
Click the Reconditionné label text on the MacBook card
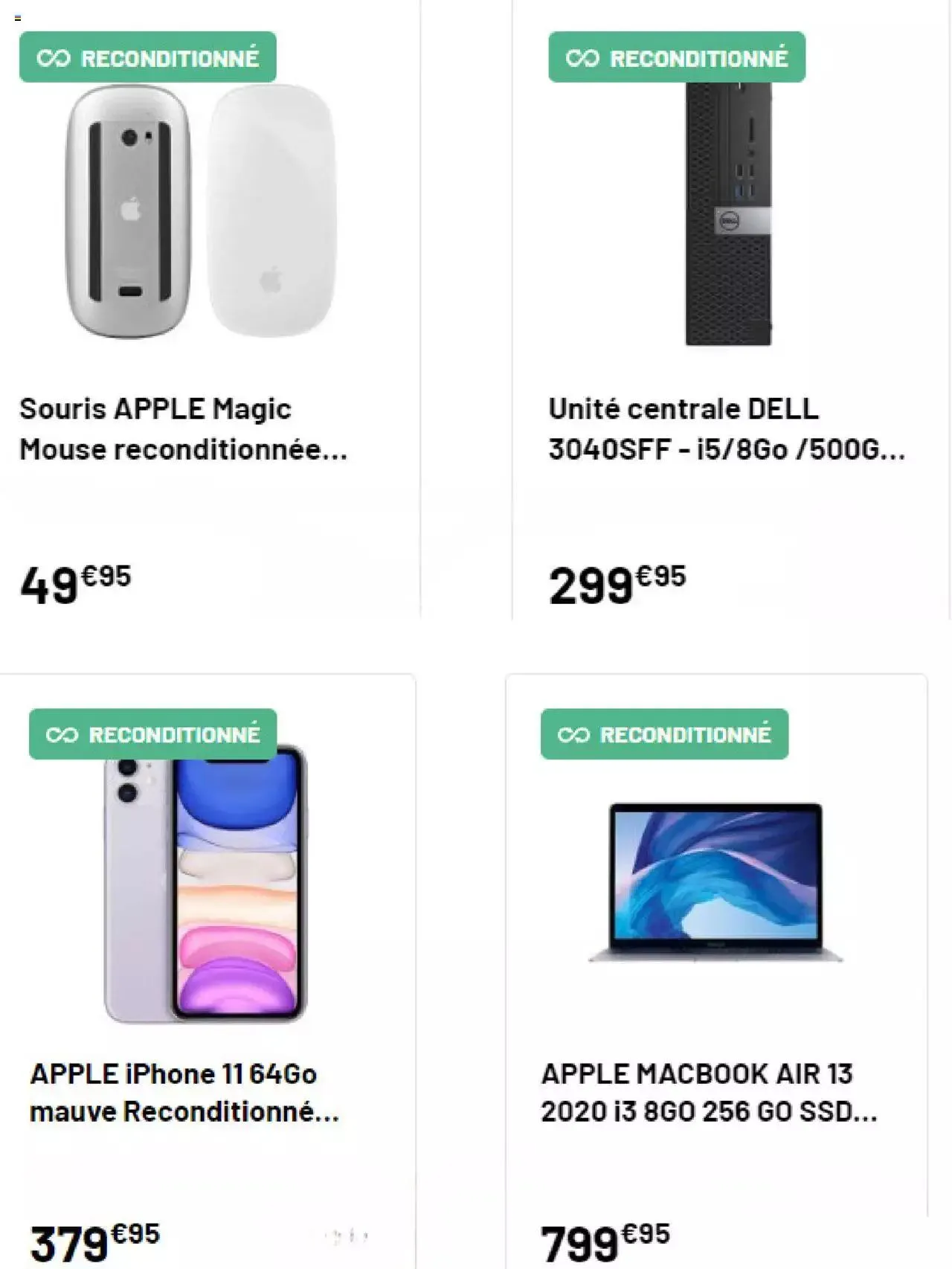point(685,735)
